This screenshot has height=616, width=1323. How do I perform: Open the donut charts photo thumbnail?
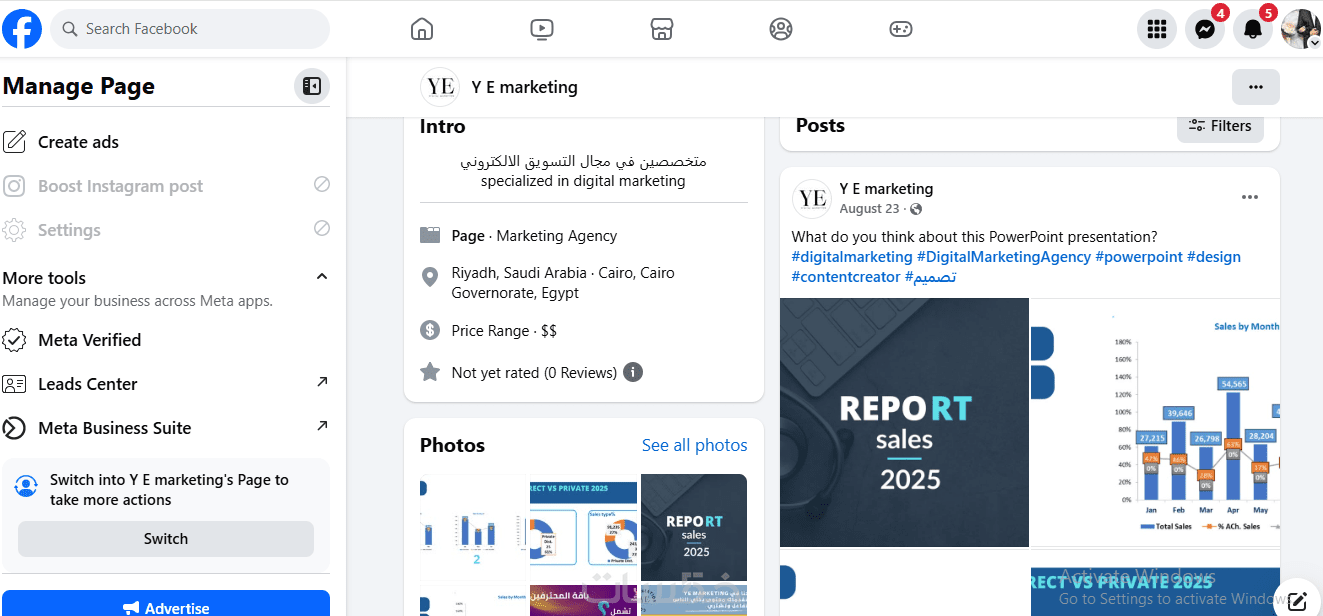584,527
